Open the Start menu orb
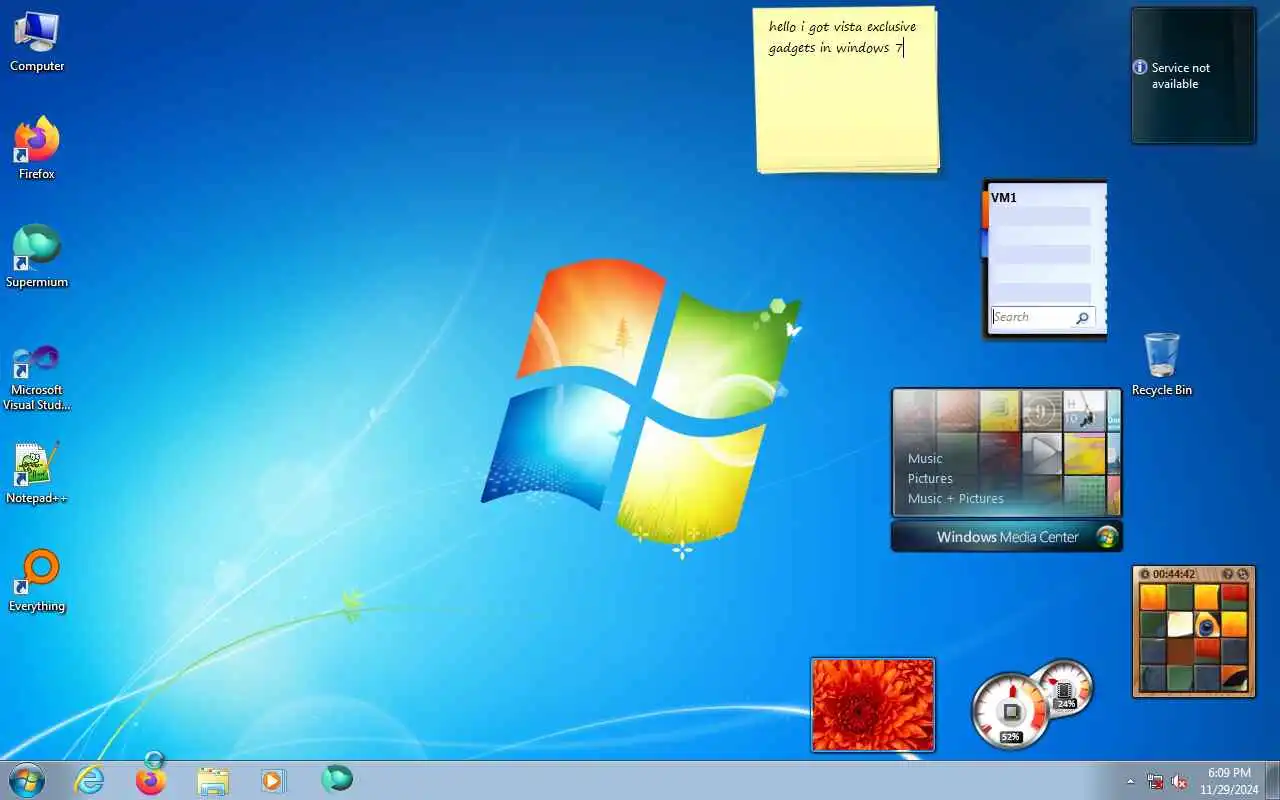This screenshot has width=1280, height=800. click(27, 780)
